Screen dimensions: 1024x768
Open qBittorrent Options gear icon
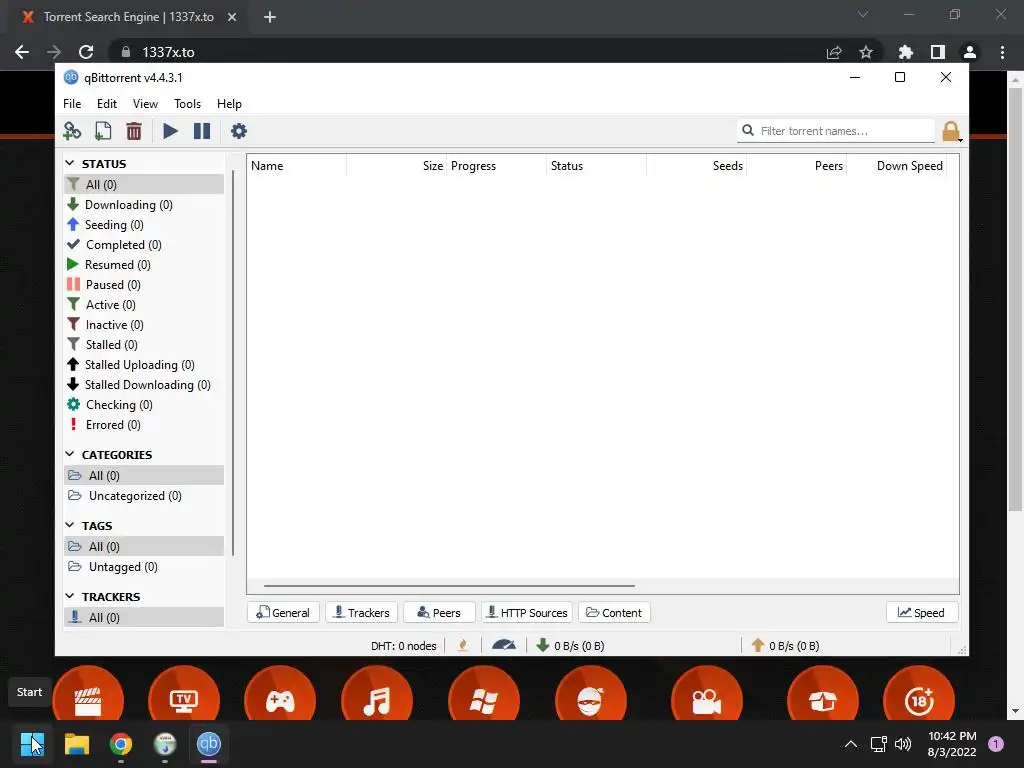click(x=239, y=131)
